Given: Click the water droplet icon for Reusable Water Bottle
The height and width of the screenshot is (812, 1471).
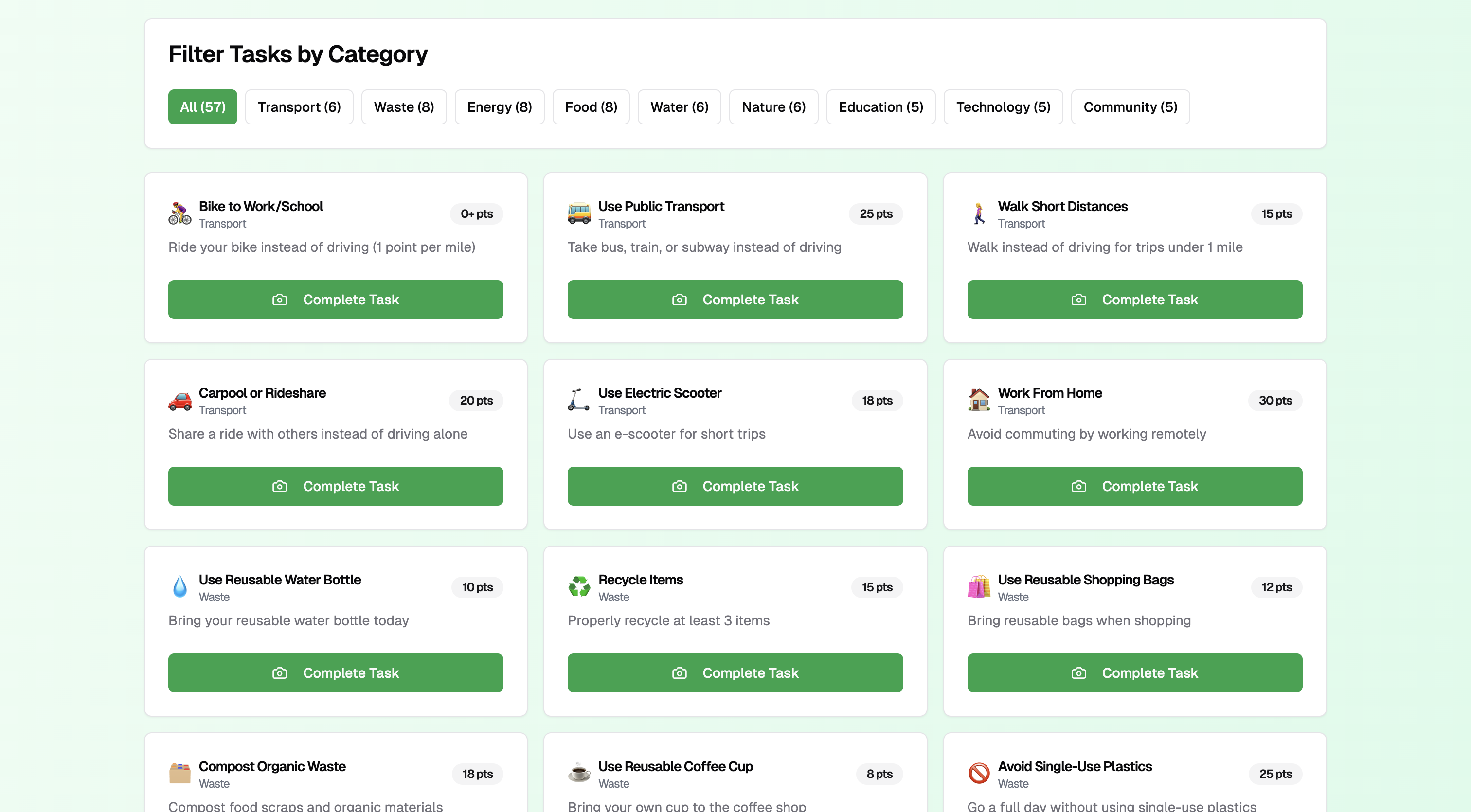Looking at the screenshot, I should tap(180, 587).
